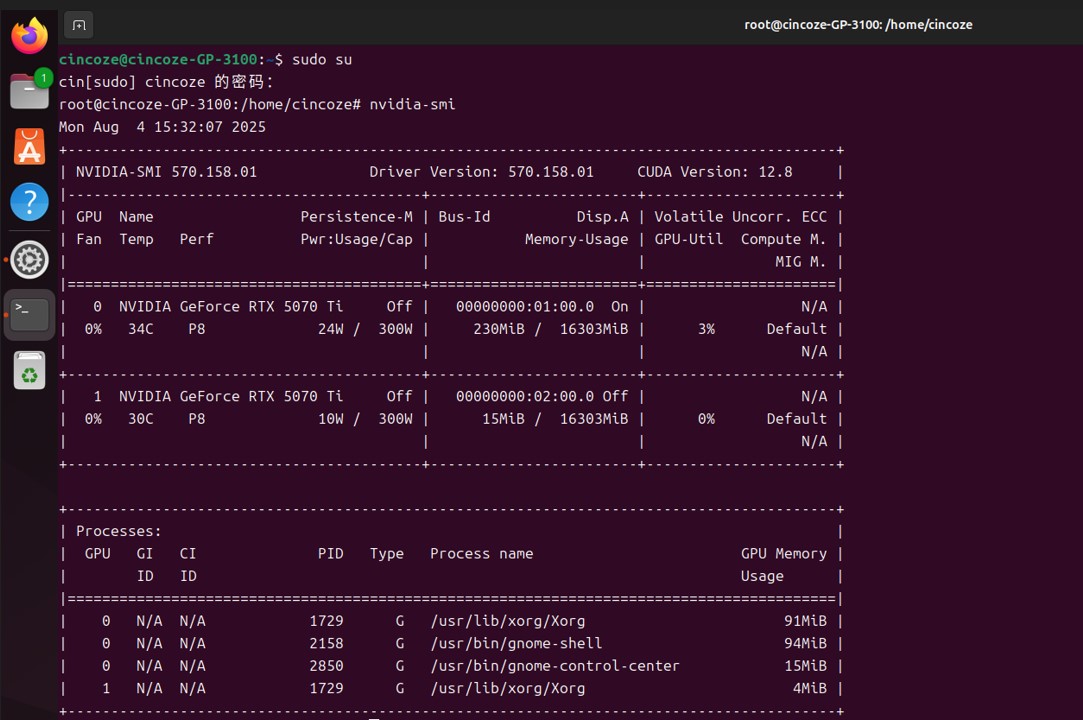Click the date 'Mon Aug 4 15:32:07 2025'

(x=162, y=127)
